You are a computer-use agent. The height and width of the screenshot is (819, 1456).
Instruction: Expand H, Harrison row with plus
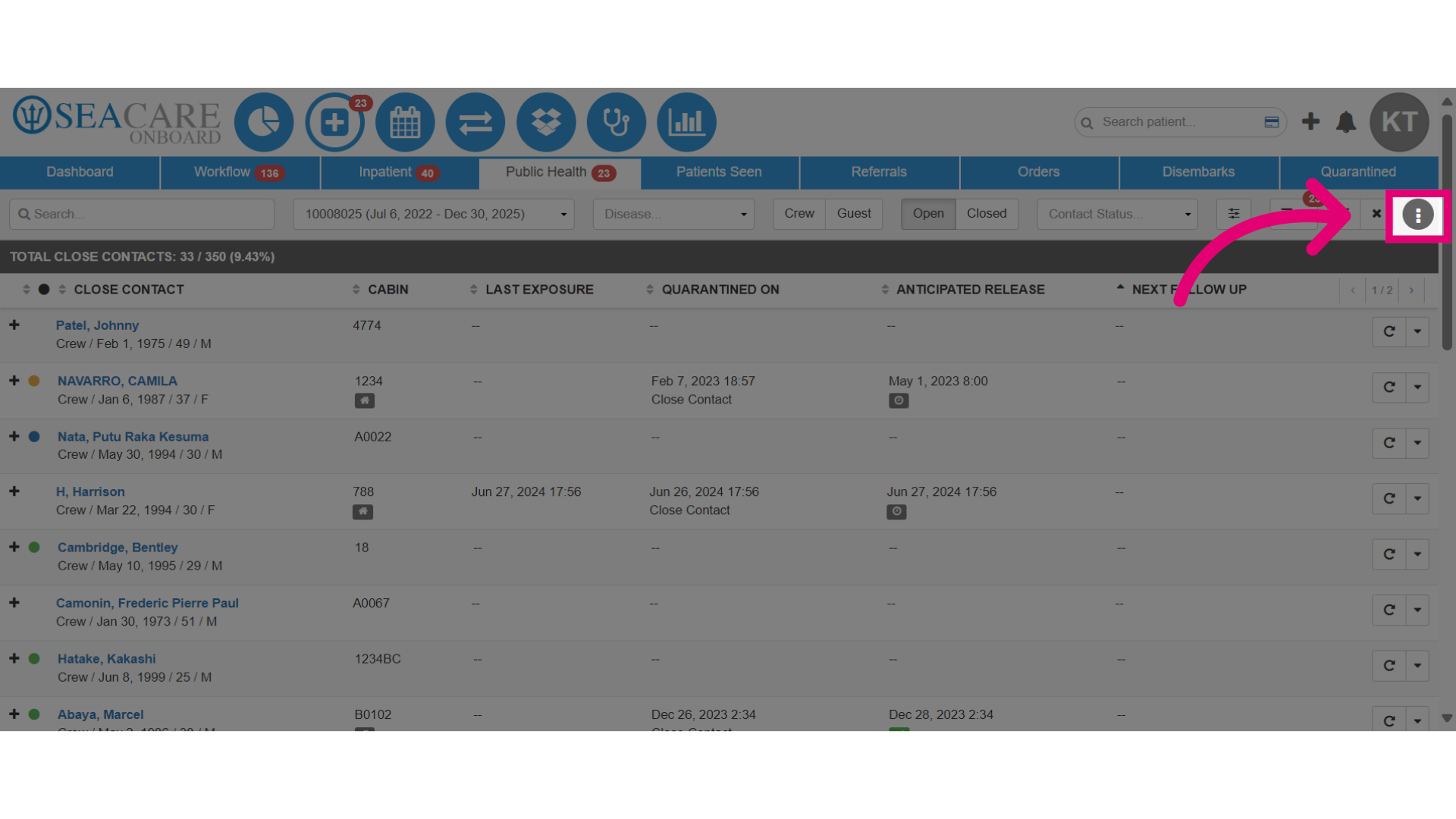pyautogui.click(x=14, y=491)
